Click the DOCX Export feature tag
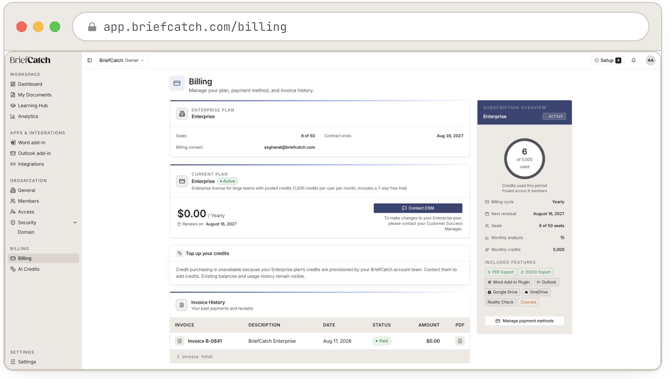 point(535,272)
